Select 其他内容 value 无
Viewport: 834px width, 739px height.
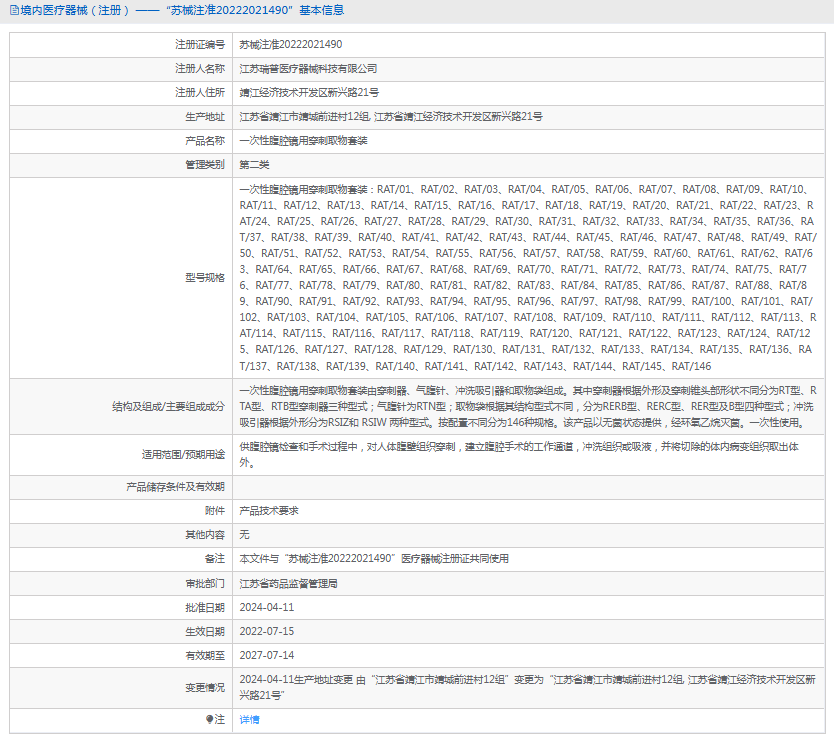click(244, 535)
